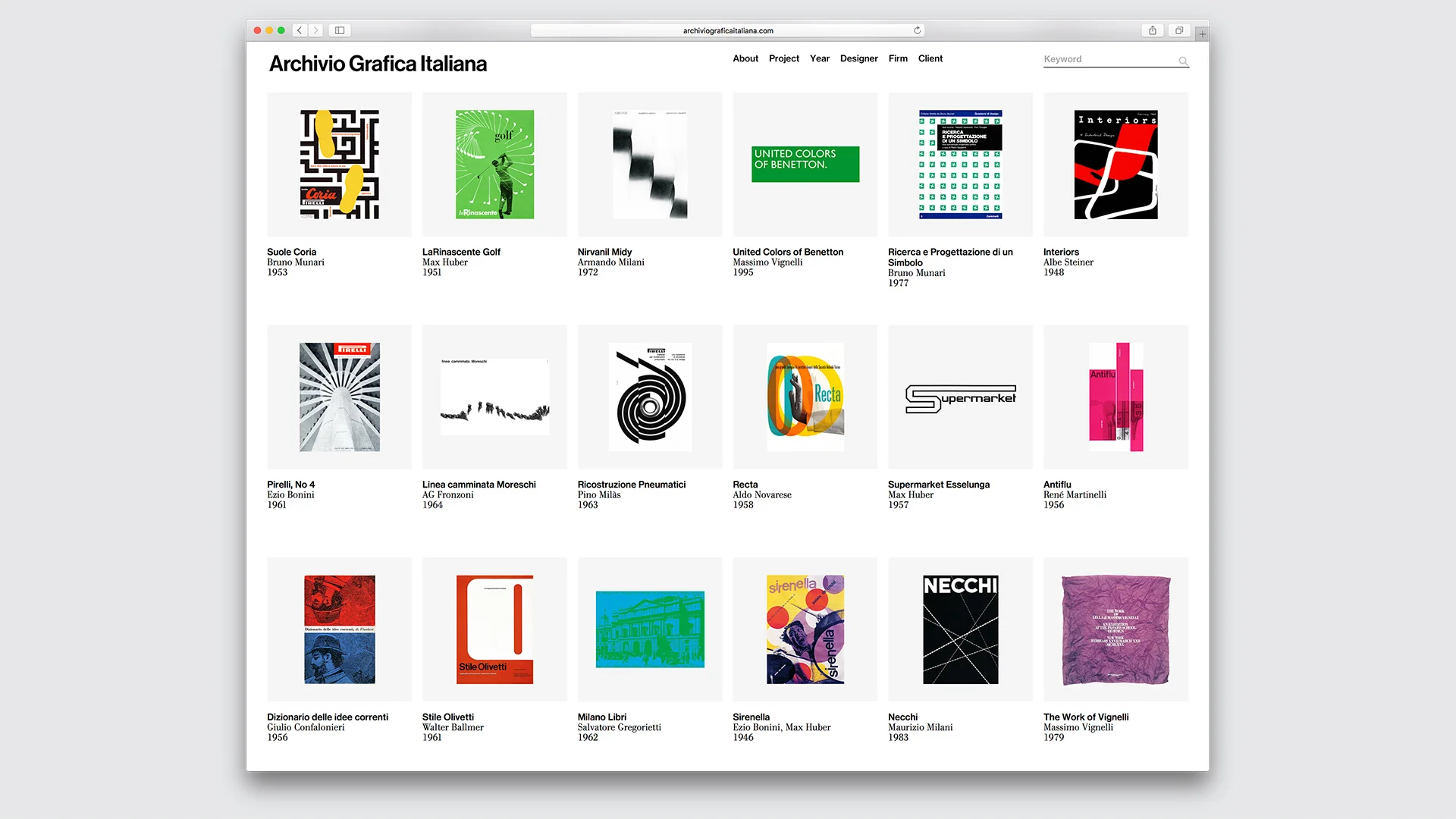Open the Linea camminata Moreschi thumbnail
Image resolution: width=1456 pixels, height=819 pixels.
click(x=494, y=397)
